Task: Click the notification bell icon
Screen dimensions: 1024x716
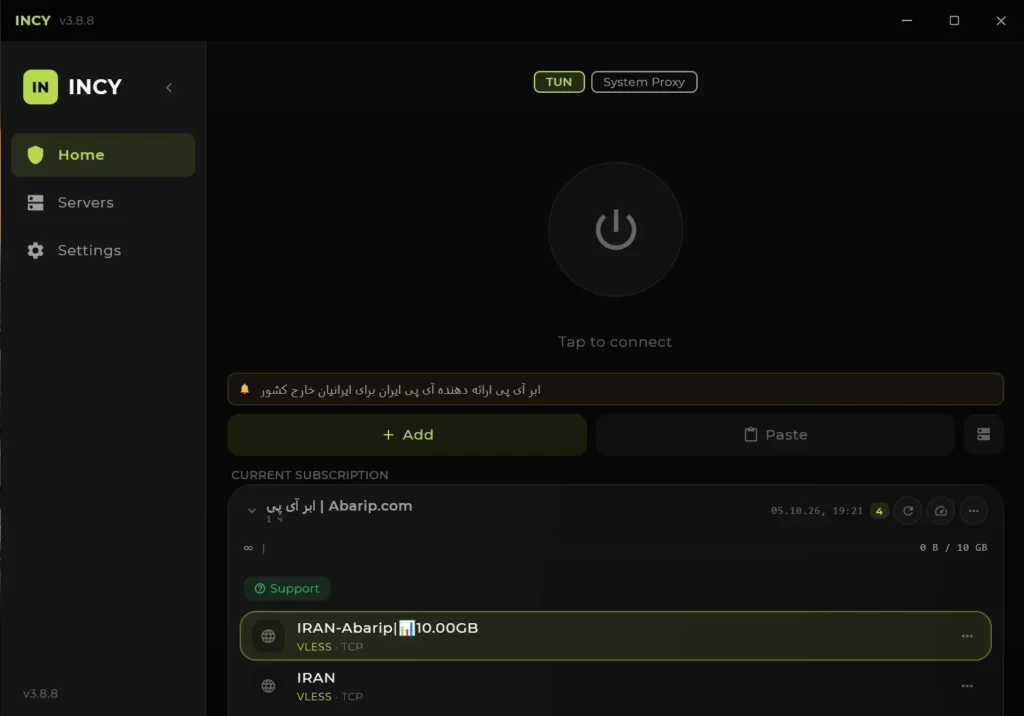Action: click(245, 389)
